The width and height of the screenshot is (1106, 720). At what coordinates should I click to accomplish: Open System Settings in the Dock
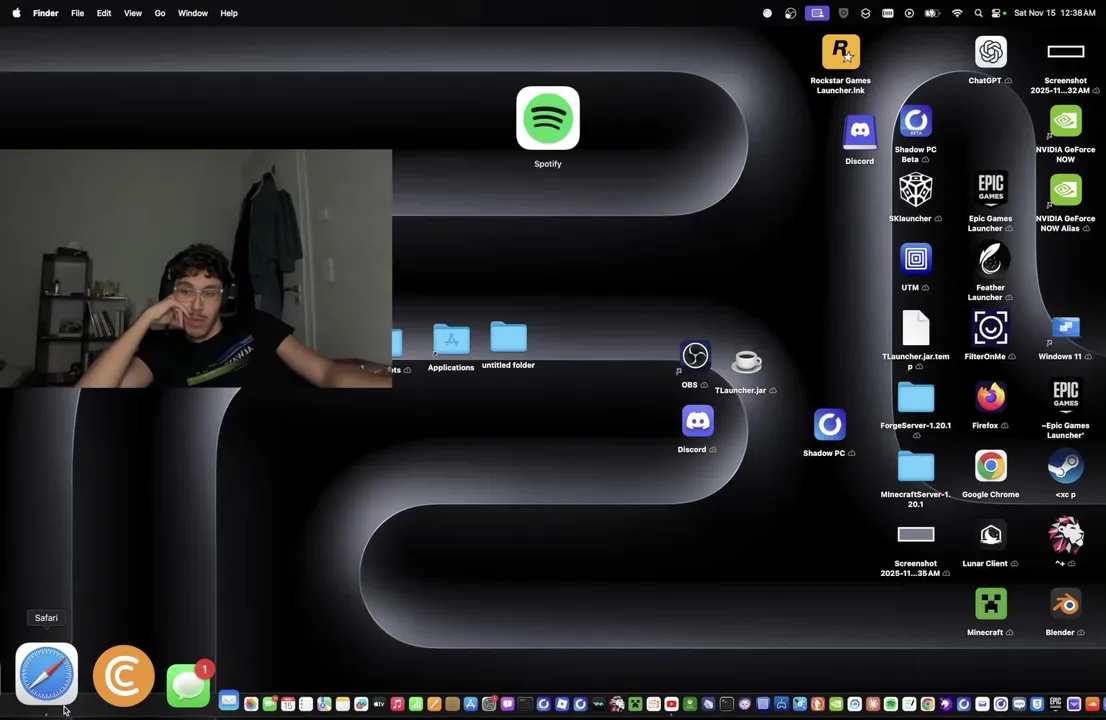click(x=489, y=704)
